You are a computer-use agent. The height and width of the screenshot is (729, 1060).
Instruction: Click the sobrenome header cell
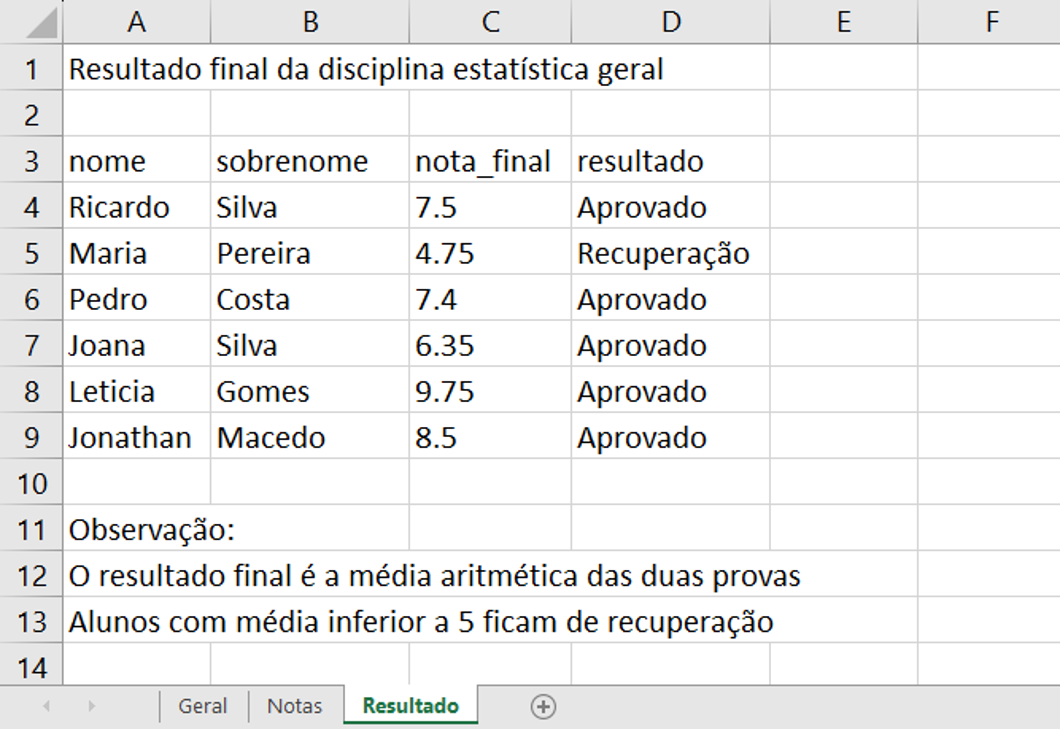pos(310,161)
